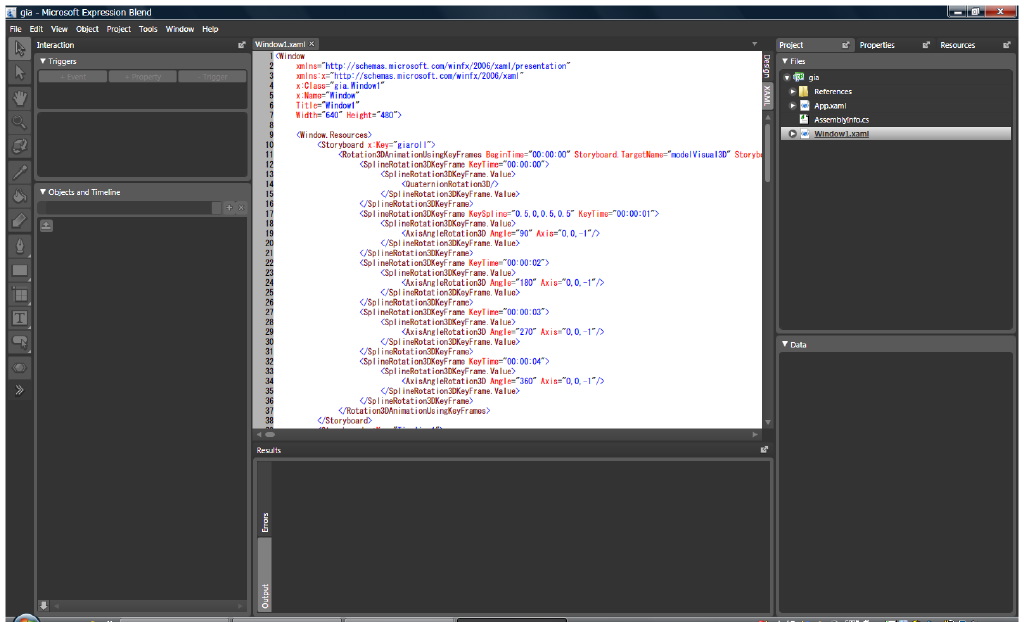Collapse the Data section
The height and width of the screenshot is (622, 1024).
[785, 344]
